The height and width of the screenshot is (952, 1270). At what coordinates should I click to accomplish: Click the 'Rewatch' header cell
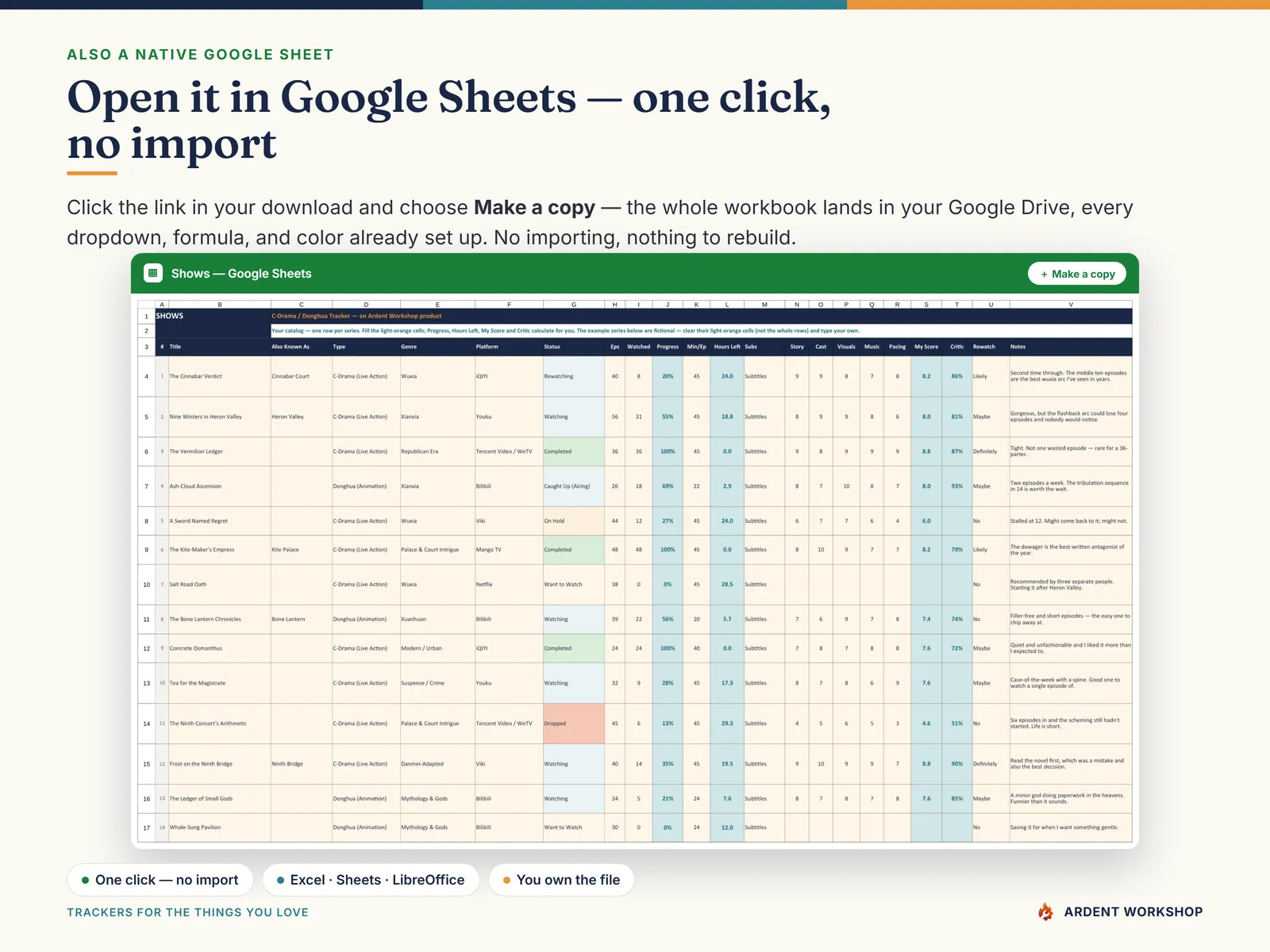991,347
